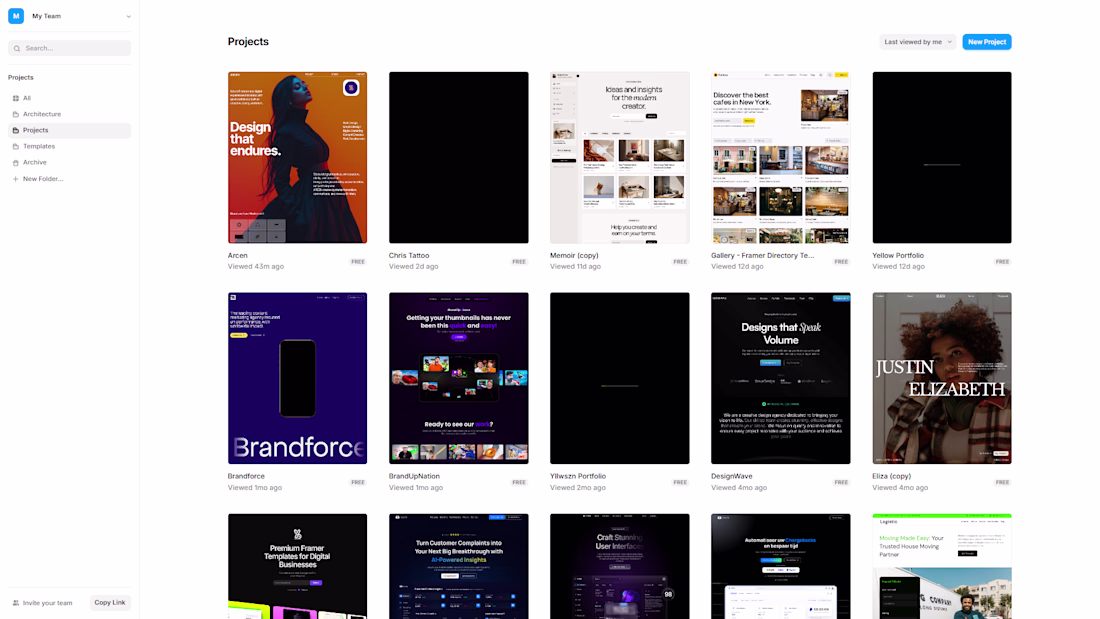Click the Archive box icon
The image size is (1100, 619).
coord(15,163)
